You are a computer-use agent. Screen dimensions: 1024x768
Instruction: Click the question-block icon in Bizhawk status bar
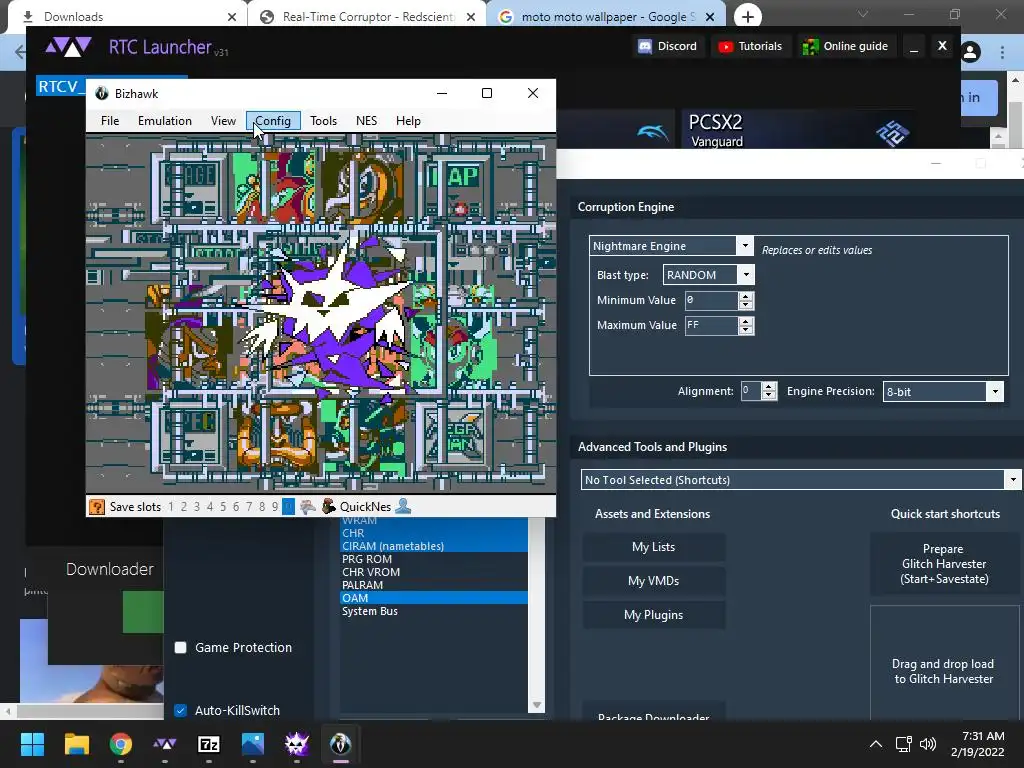(97, 507)
